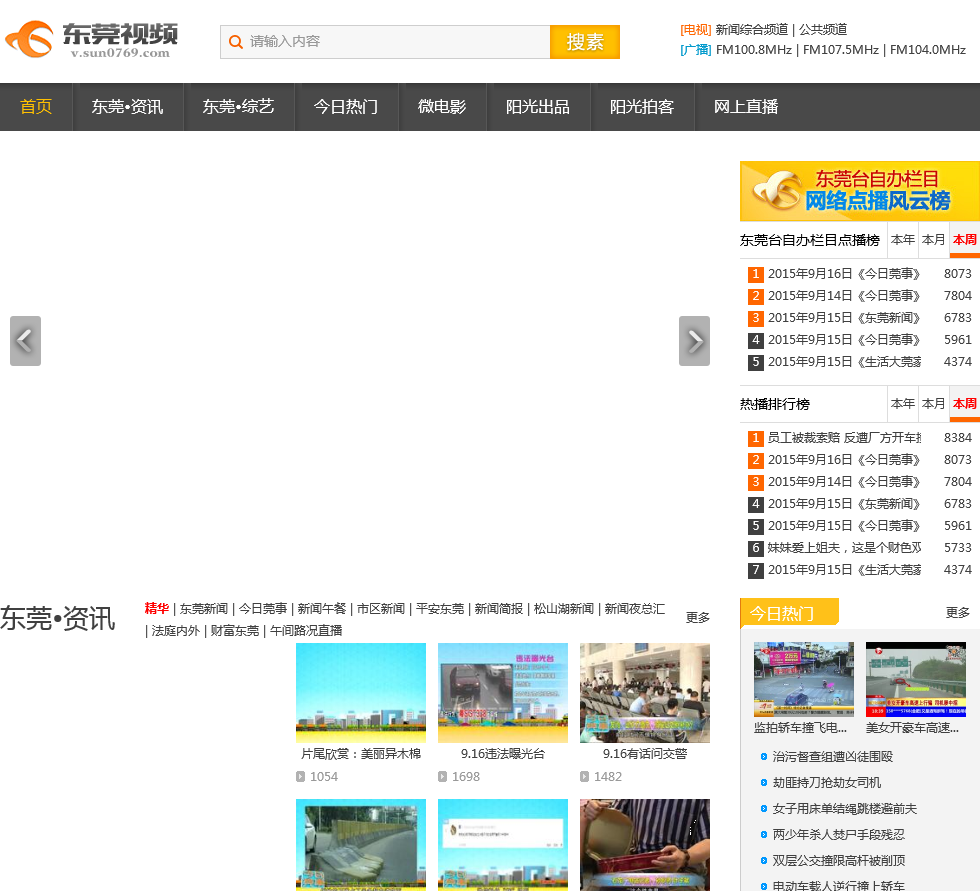Open the 今日热门 navigation item
The width and height of the screenshot is (980, 891).
click(x=346, y=107)
